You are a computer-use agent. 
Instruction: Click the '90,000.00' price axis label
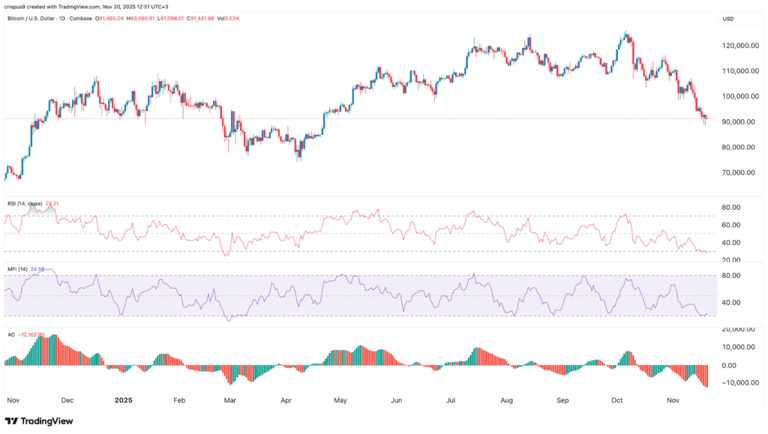[x=741, y=122]
